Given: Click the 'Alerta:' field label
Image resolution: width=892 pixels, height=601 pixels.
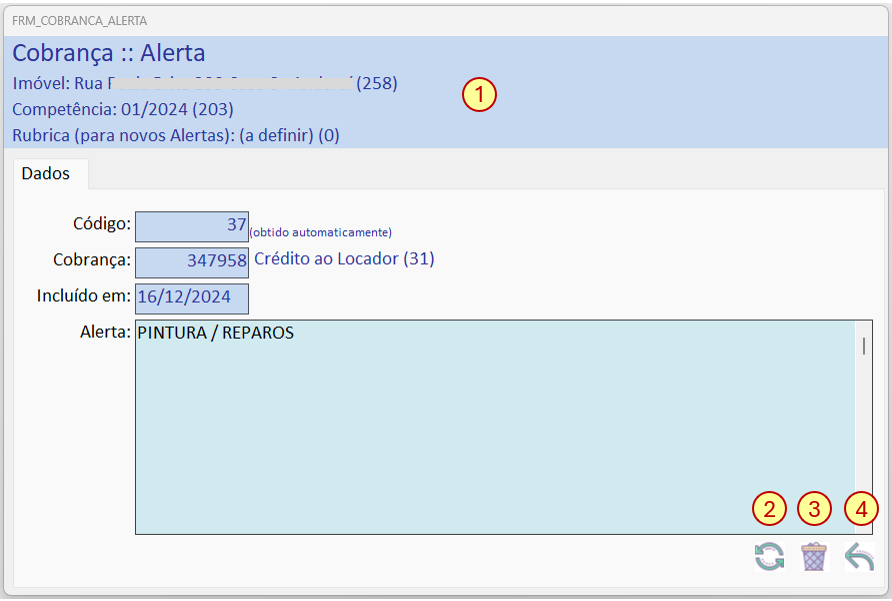Looking at the screenshot, I should (105, 332).
